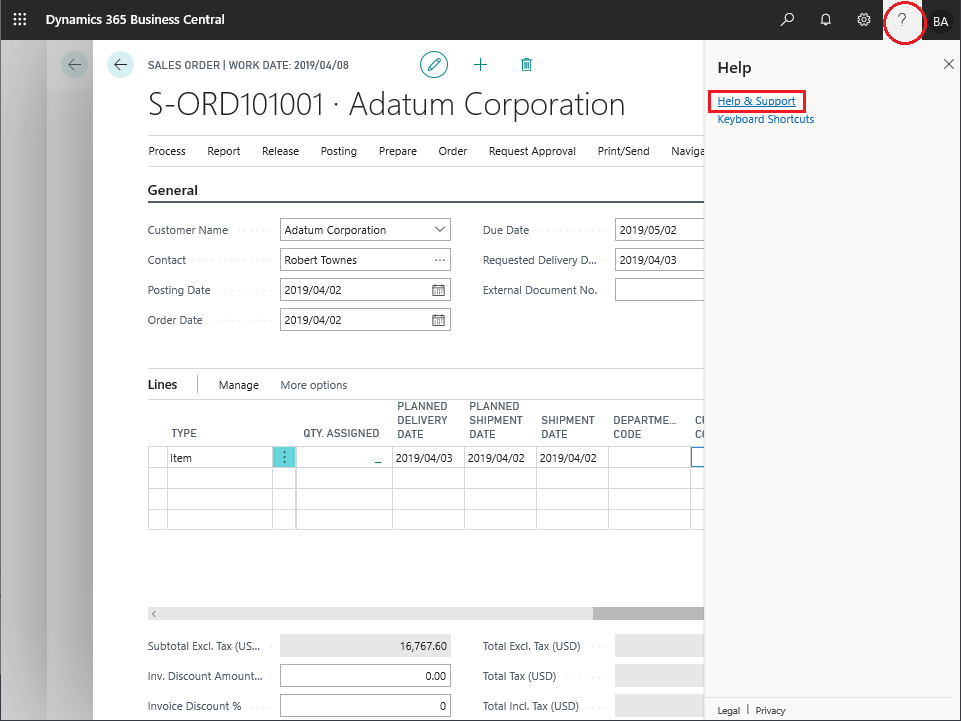Viewport: 961px width, 721px height.
Task: Click the Legal link
Action: point(729,711)
